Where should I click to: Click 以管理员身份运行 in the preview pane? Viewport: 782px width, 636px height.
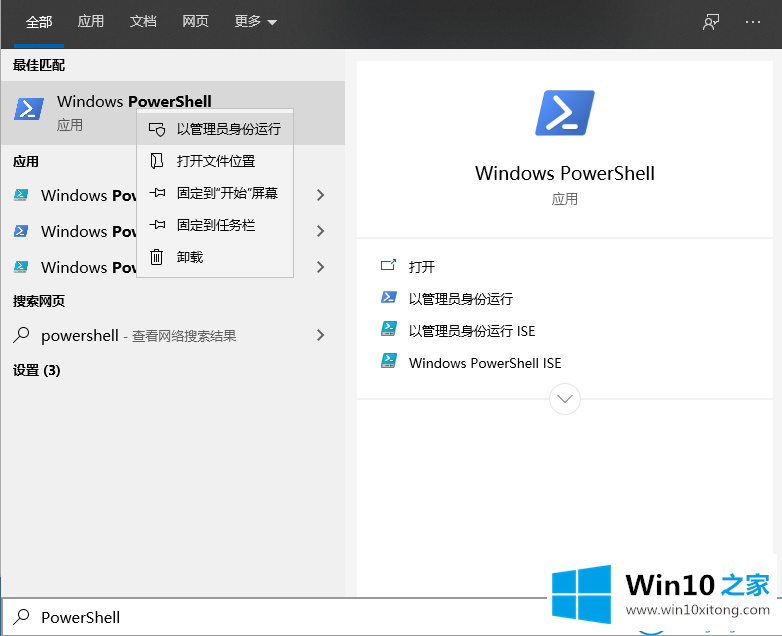460,299
